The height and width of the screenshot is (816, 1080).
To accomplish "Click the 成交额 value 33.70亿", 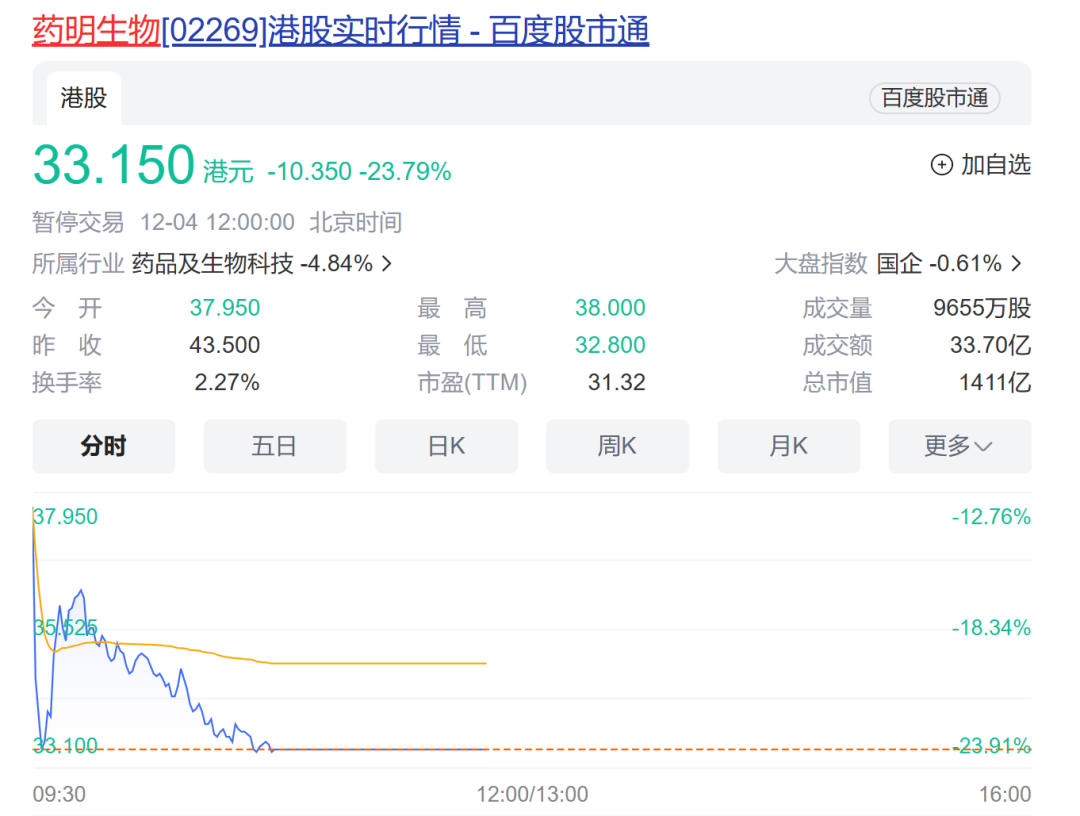I will click(990, 344).
